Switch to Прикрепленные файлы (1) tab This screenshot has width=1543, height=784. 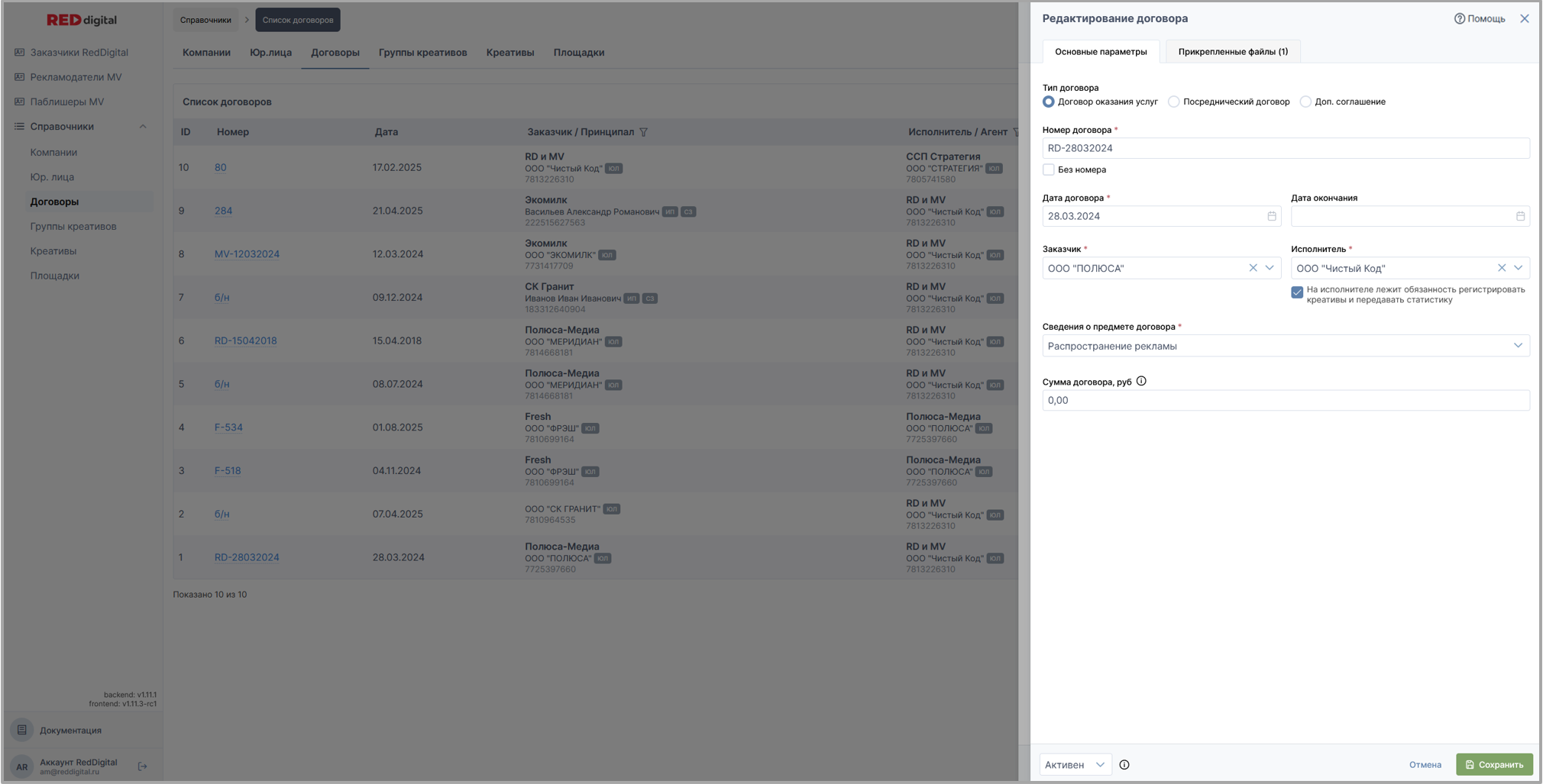coord(1232,52)
